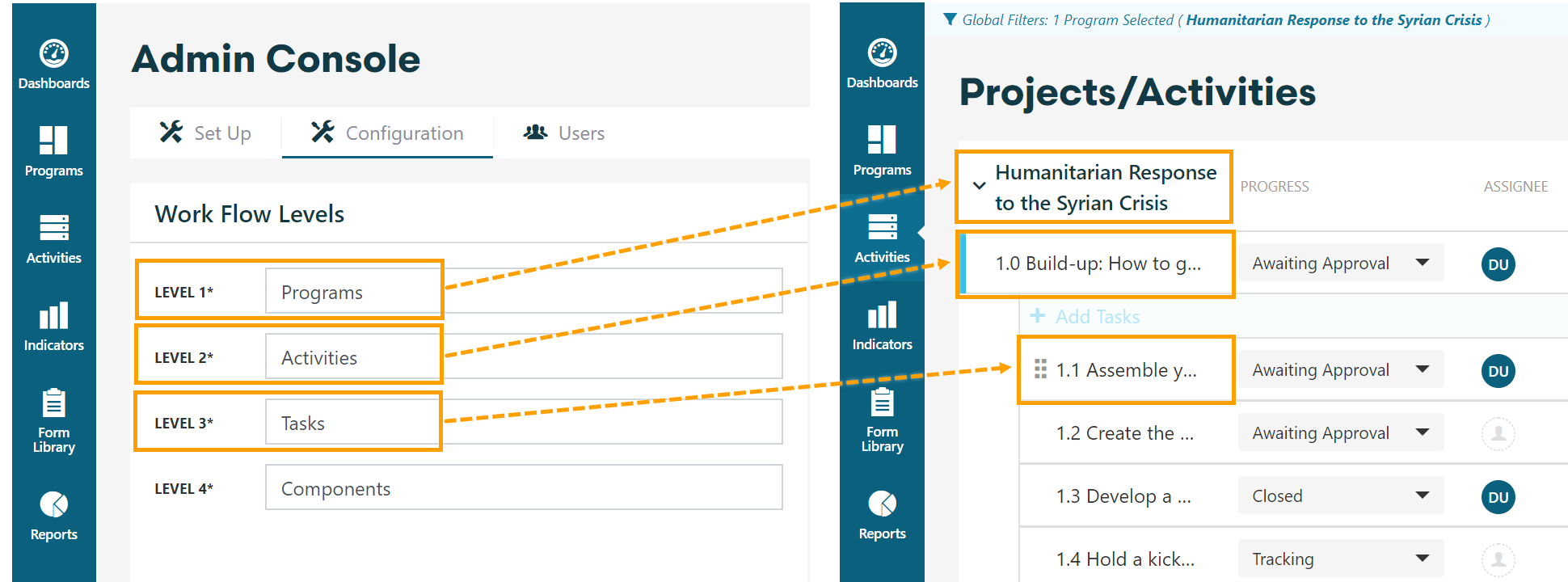Open the Closed status dropdown for 1.3

click(x=1341, y=496)
